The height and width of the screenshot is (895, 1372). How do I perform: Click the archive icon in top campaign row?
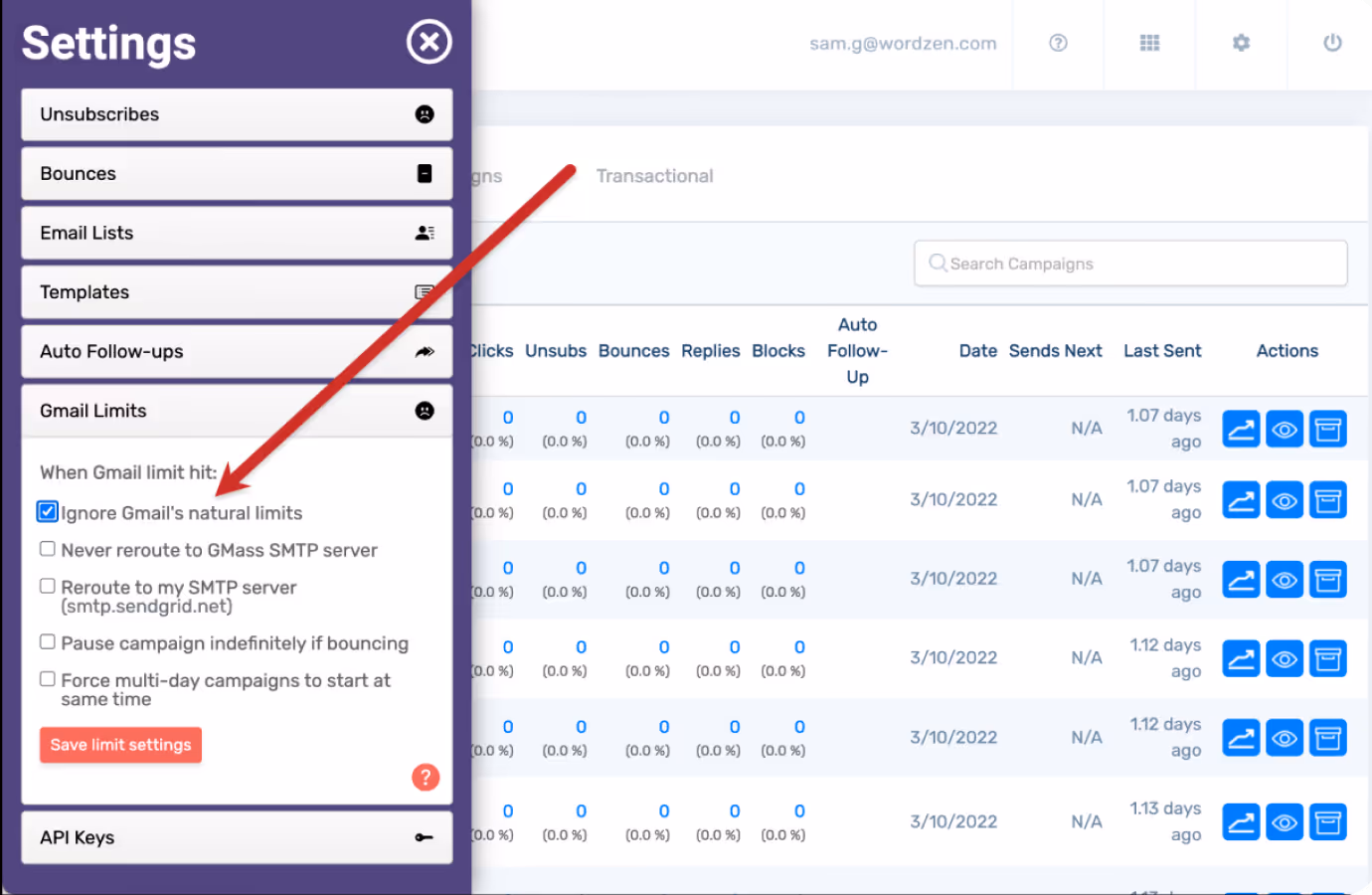(x=1327, y=430)
